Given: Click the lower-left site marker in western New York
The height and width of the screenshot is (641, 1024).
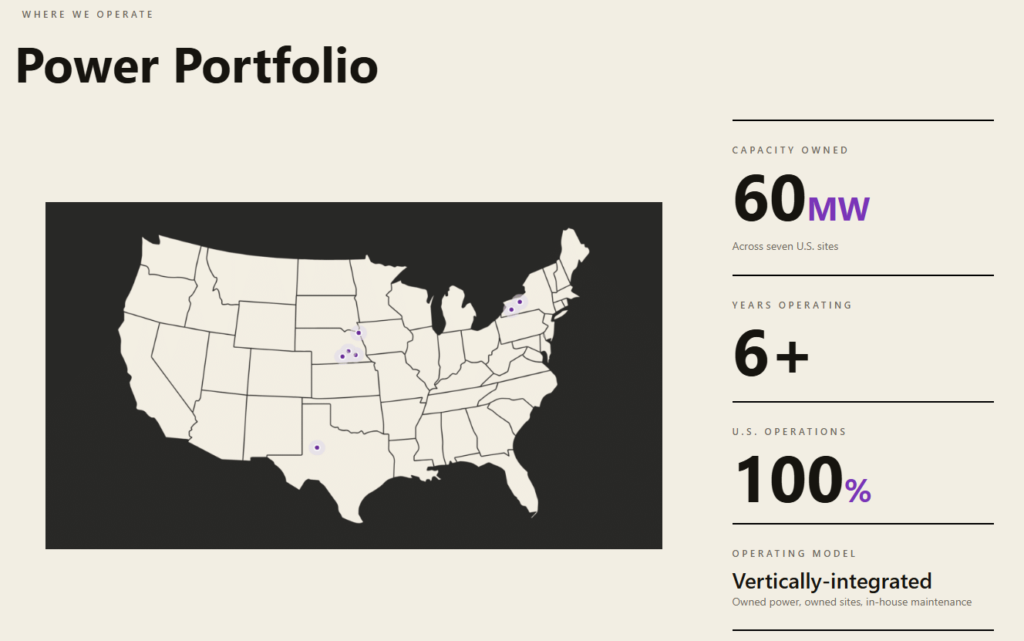Looking at the screenshot, I should coord(511,310).
